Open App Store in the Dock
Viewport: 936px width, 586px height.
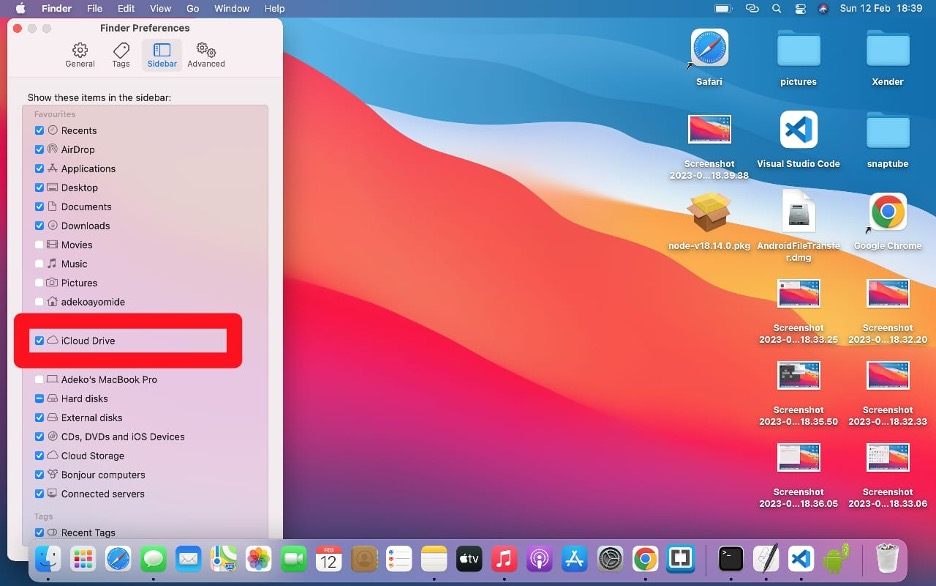coord(574,559)
